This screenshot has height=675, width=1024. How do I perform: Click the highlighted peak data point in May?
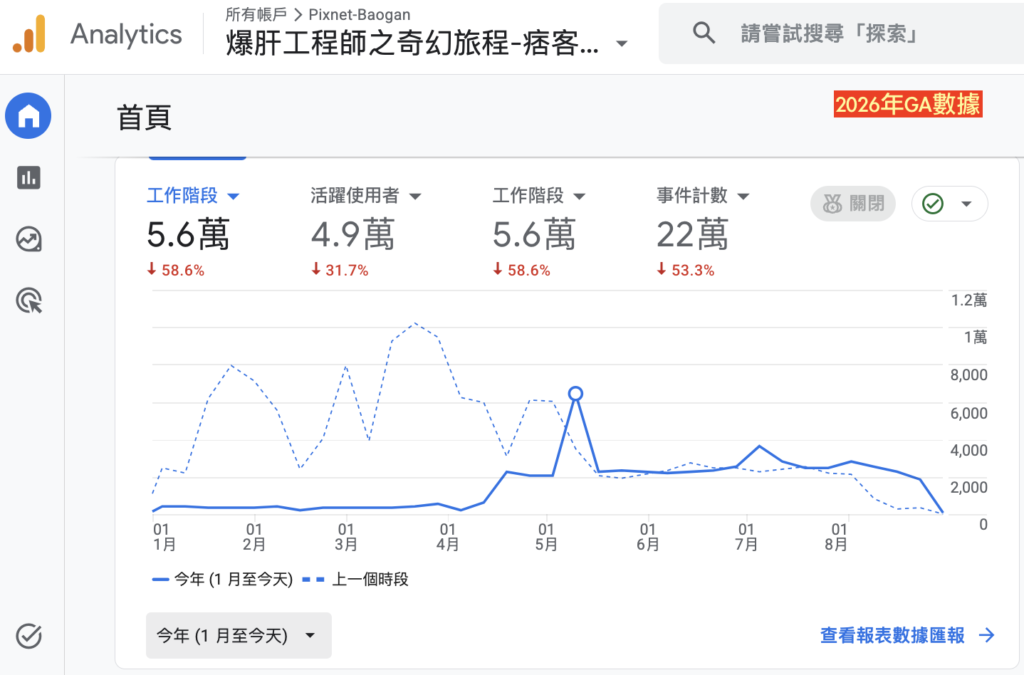[575, 393]
